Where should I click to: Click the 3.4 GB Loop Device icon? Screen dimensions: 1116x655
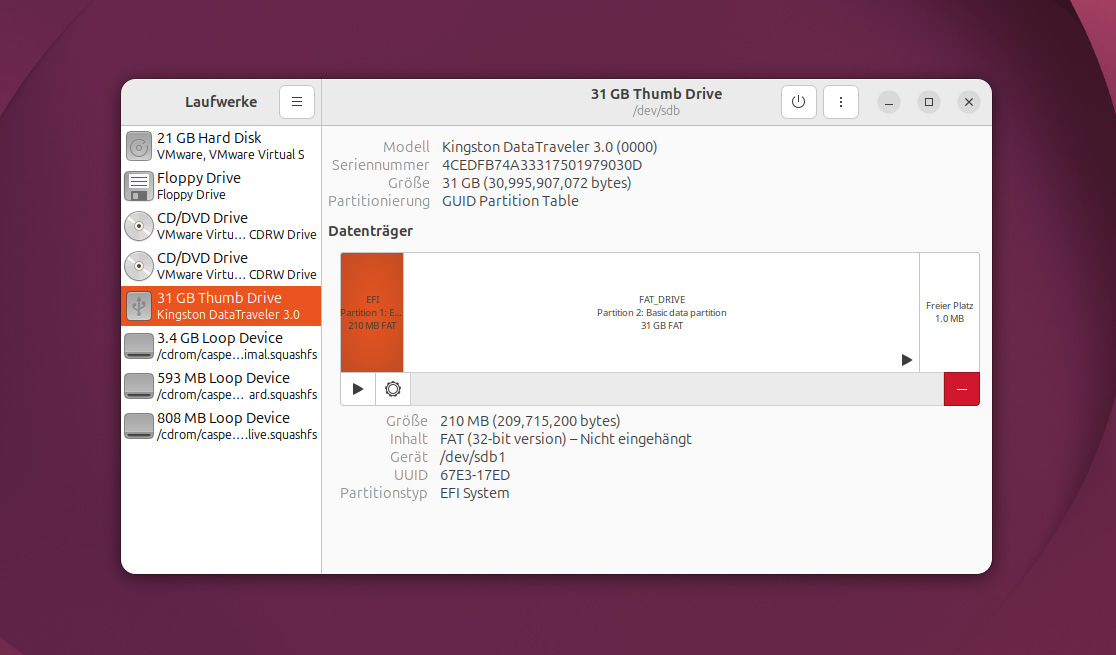click(139, 346)
